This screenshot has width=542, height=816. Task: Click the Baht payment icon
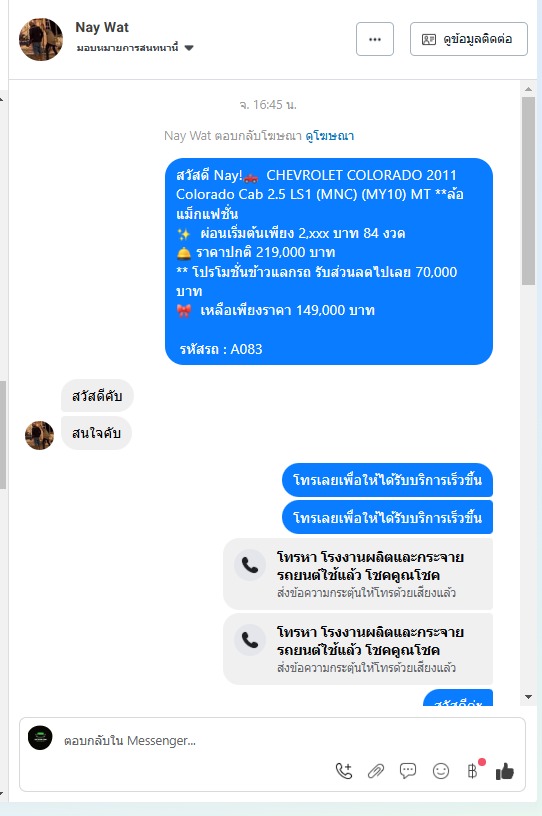(x=473, y=771)
